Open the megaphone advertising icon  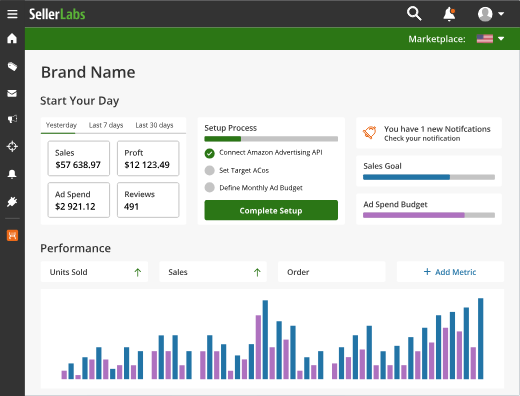(12, 119)
